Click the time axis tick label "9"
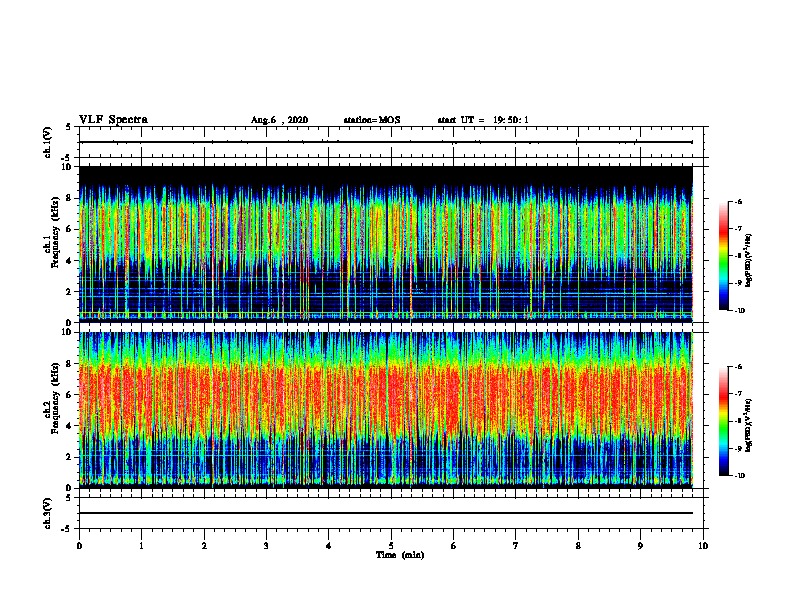This screenshot has height=612, width=792. 640,546
